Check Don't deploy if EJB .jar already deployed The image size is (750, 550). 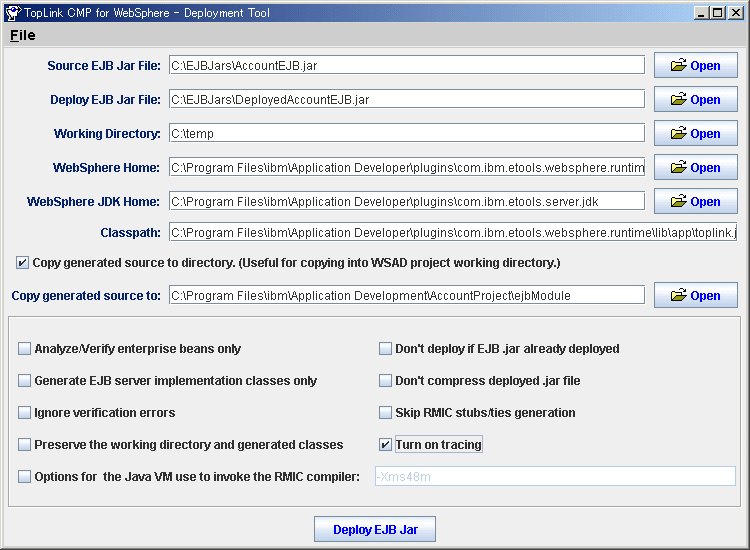coord(385,348)
